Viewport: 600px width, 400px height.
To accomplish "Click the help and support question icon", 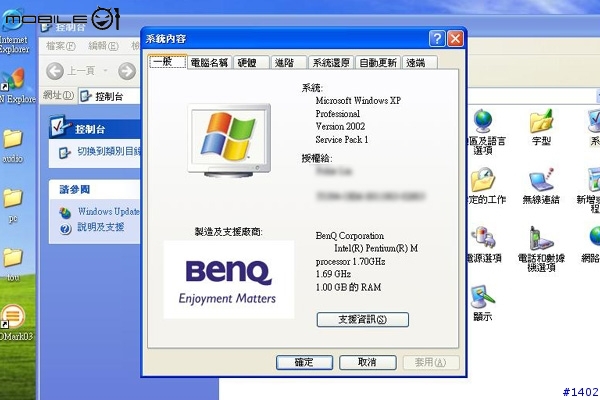I will coord(65,229).
